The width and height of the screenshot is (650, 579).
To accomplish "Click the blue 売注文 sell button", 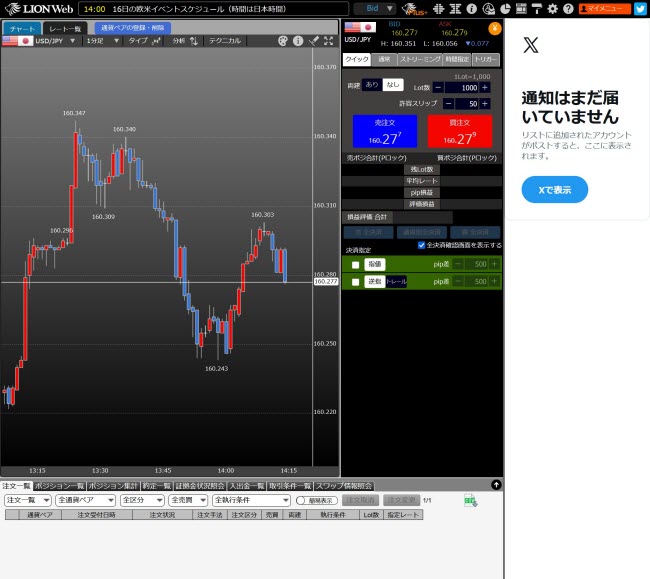I will coord(385,131).
